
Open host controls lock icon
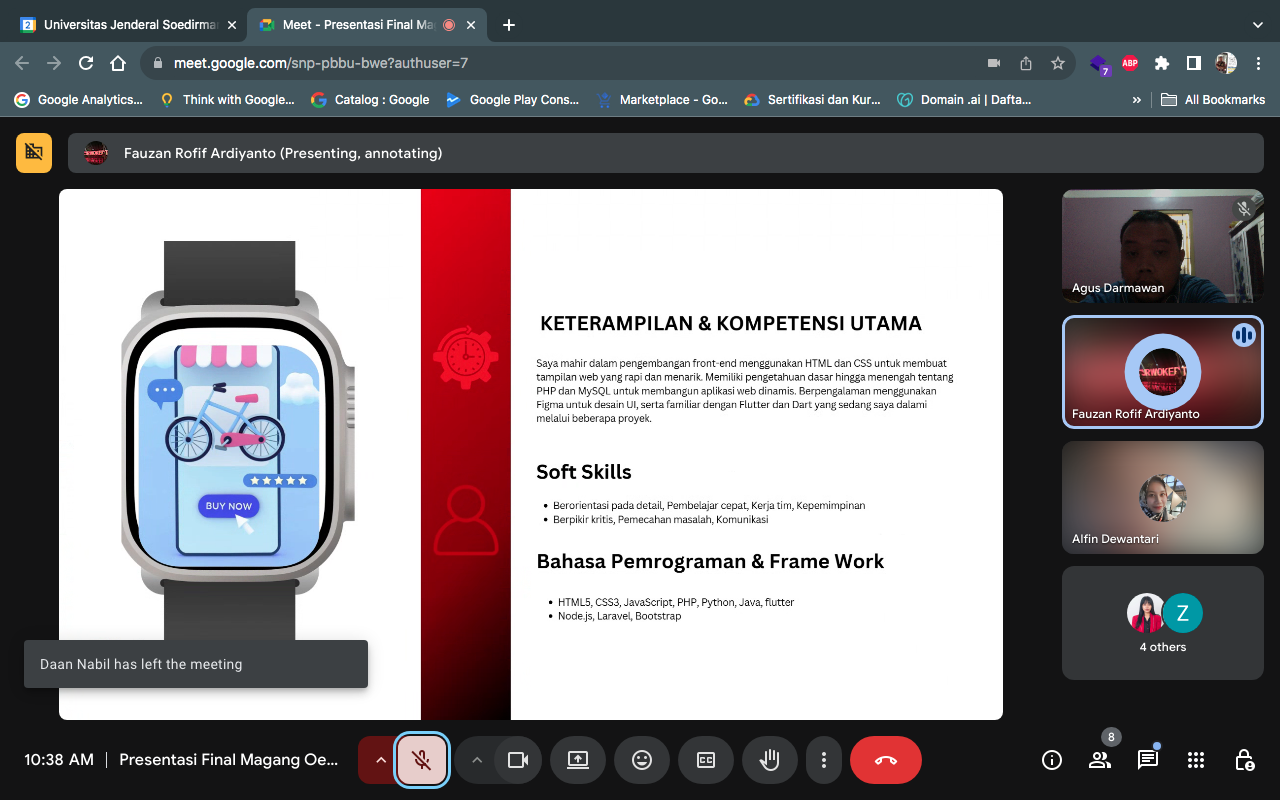click(x=1243, y=760)
